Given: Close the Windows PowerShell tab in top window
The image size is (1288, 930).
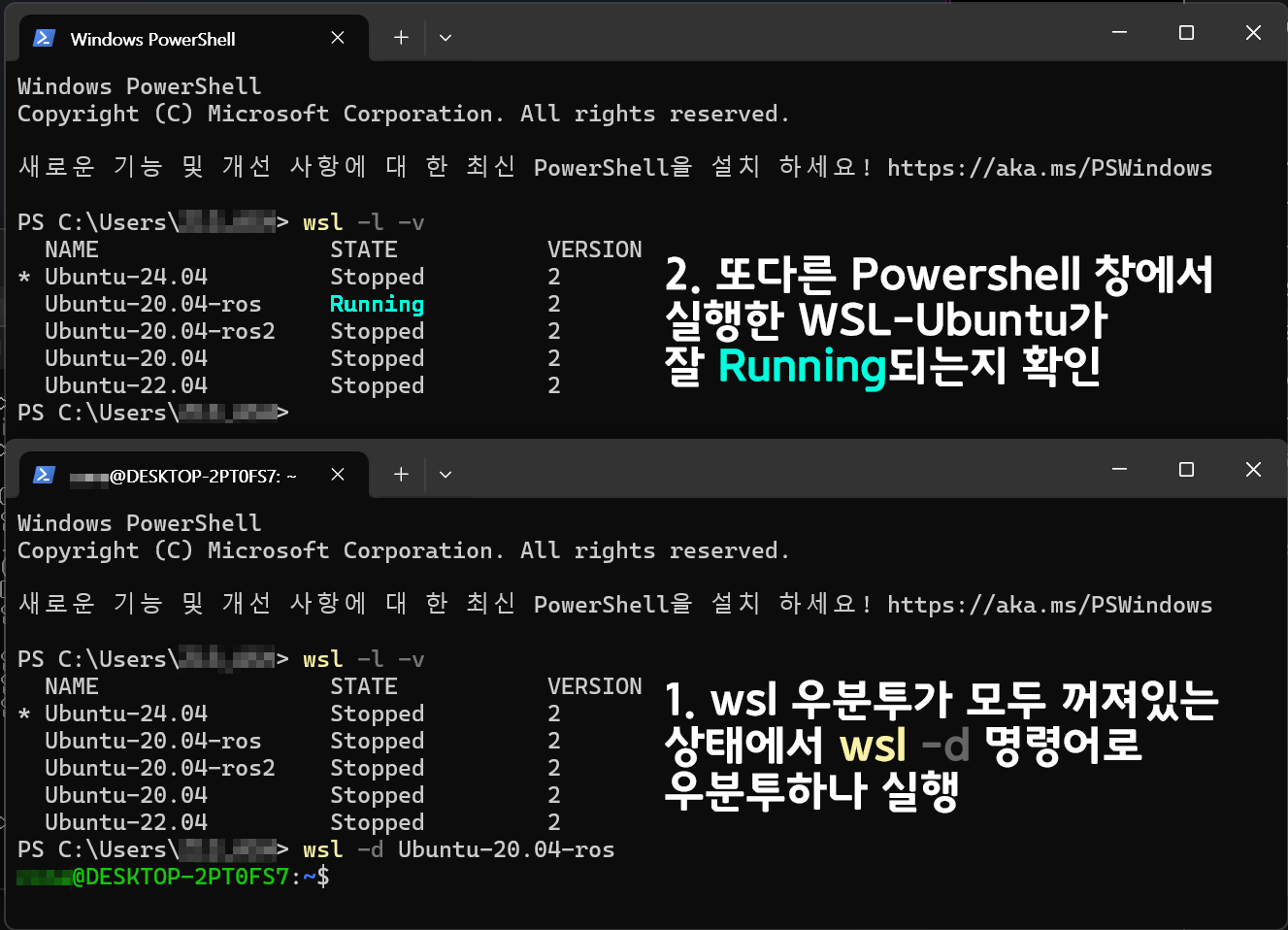Looking at the screenshot, I should pyautogui.click(x=338, y=38).
